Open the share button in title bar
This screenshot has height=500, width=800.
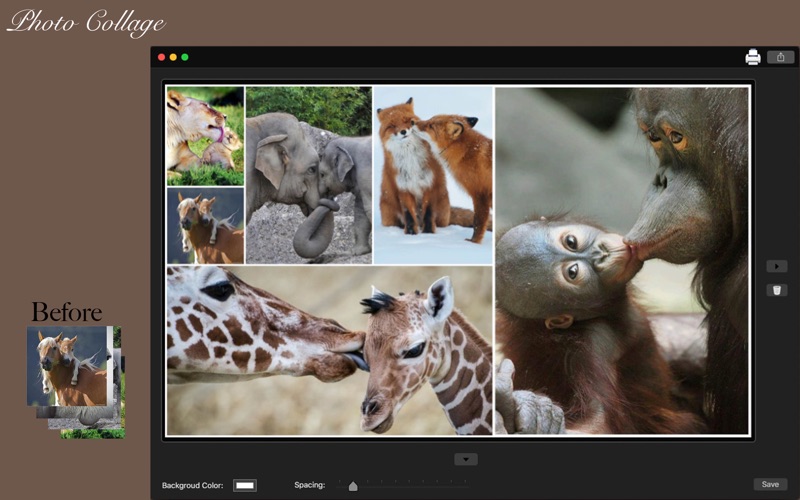click(780, 57)
